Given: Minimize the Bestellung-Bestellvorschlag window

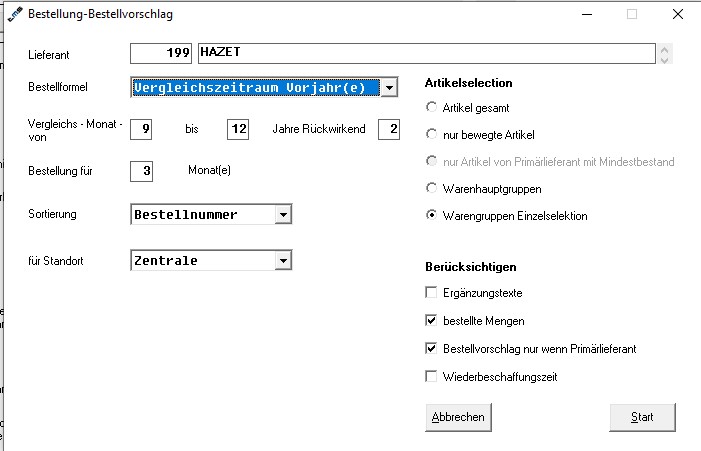Looking at the screenshot, I should click(x=587, y=14).
